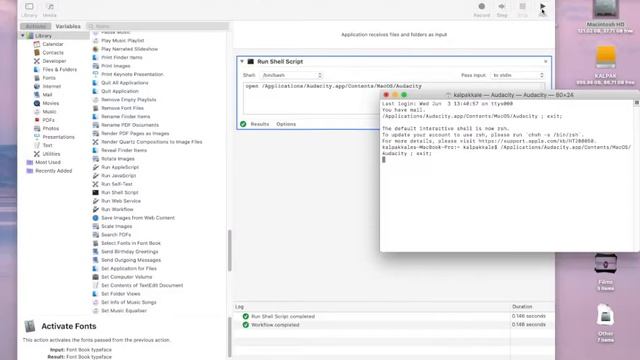The width and height of the screenshot is (640, 360).
Task: Open Most Used smart folder
Action: pyautogui.click(x=47, y=162)
